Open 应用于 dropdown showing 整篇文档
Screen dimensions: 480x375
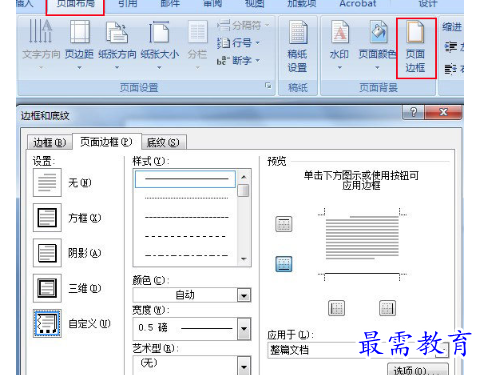point(358,350)
